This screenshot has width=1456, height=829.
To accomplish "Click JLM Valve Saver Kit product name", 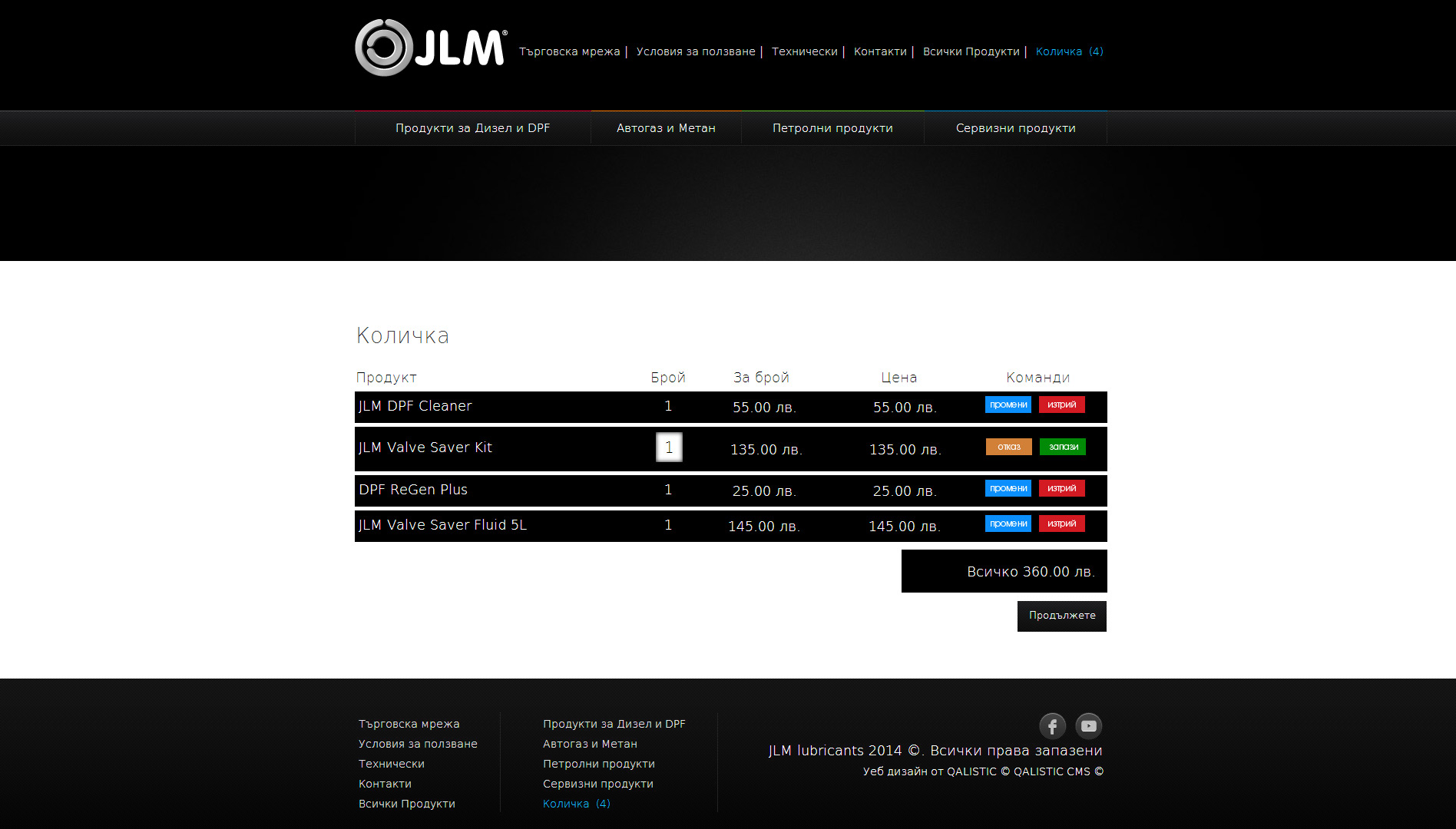I will point(425,448).
